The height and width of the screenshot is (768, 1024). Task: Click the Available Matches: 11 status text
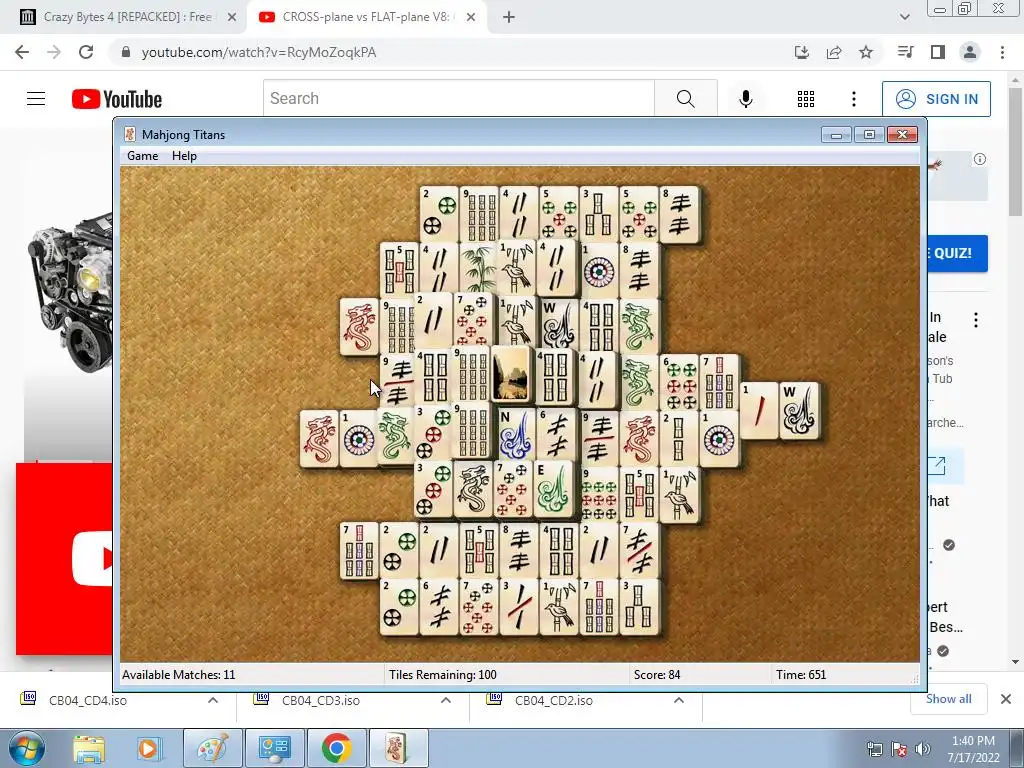coord(178,675)
